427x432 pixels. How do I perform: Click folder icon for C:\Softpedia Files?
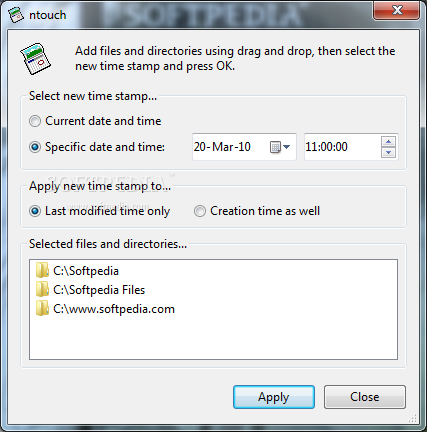(42, 289)
